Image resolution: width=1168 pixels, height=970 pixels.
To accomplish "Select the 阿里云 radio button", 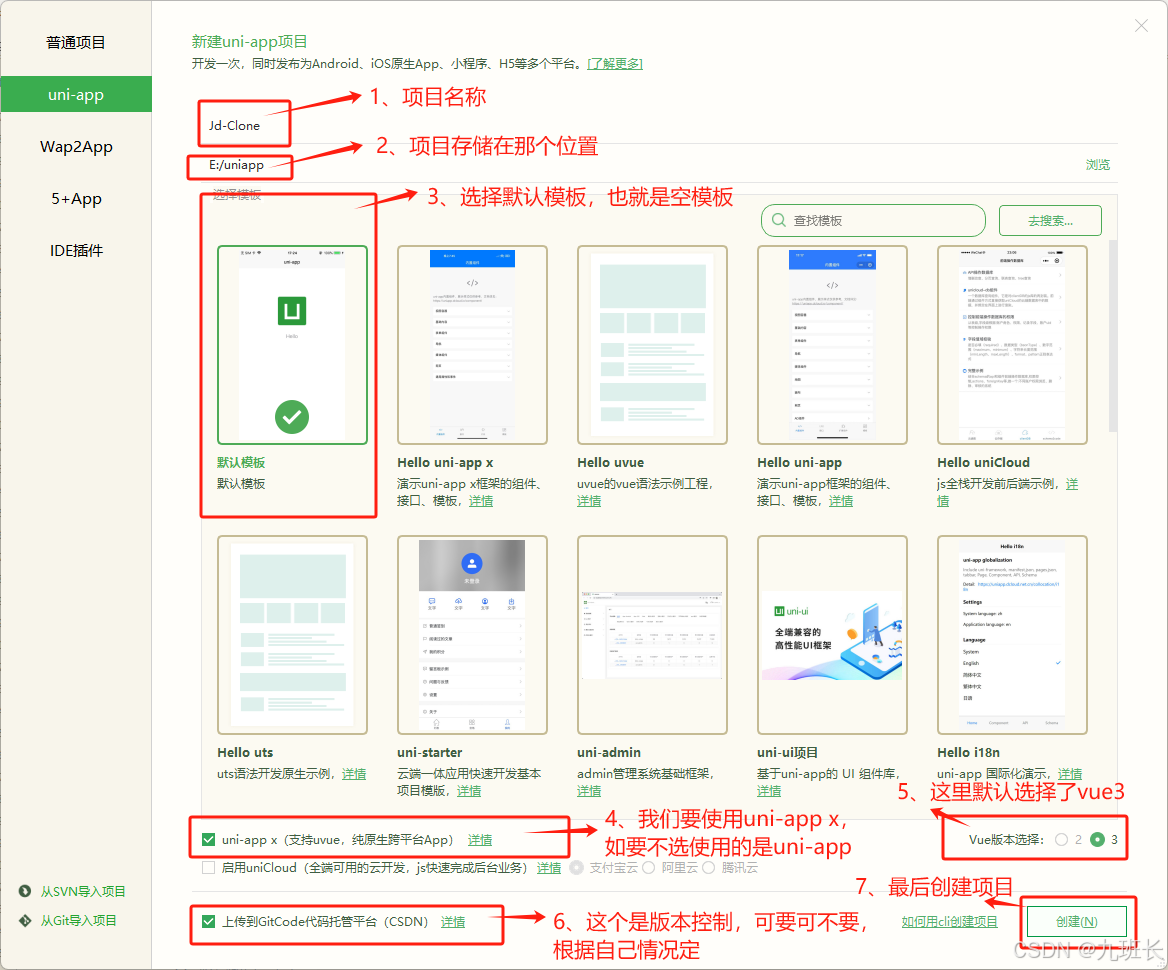I will point(648,867).
